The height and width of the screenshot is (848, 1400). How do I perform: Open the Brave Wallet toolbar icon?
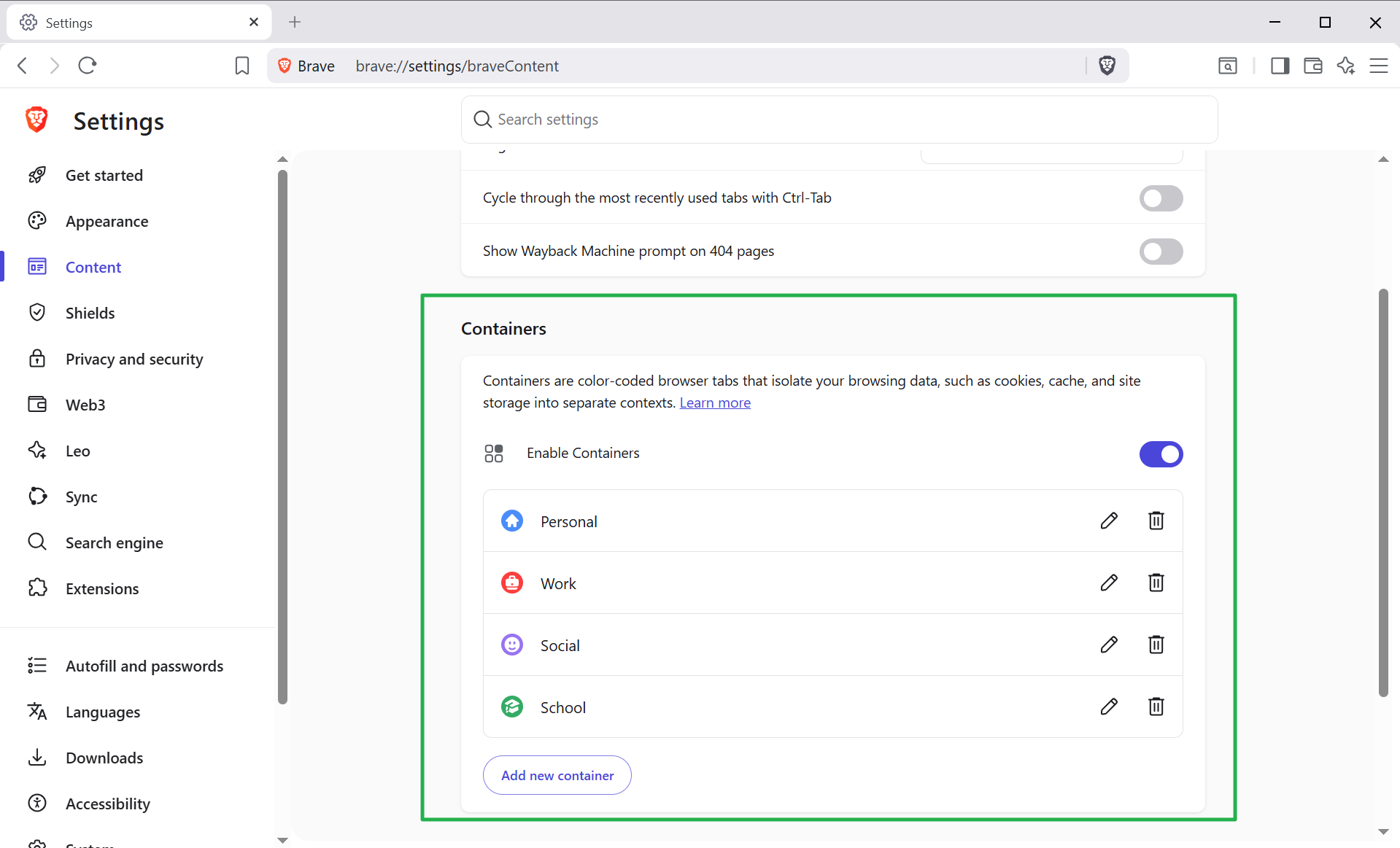point(1313,66)
